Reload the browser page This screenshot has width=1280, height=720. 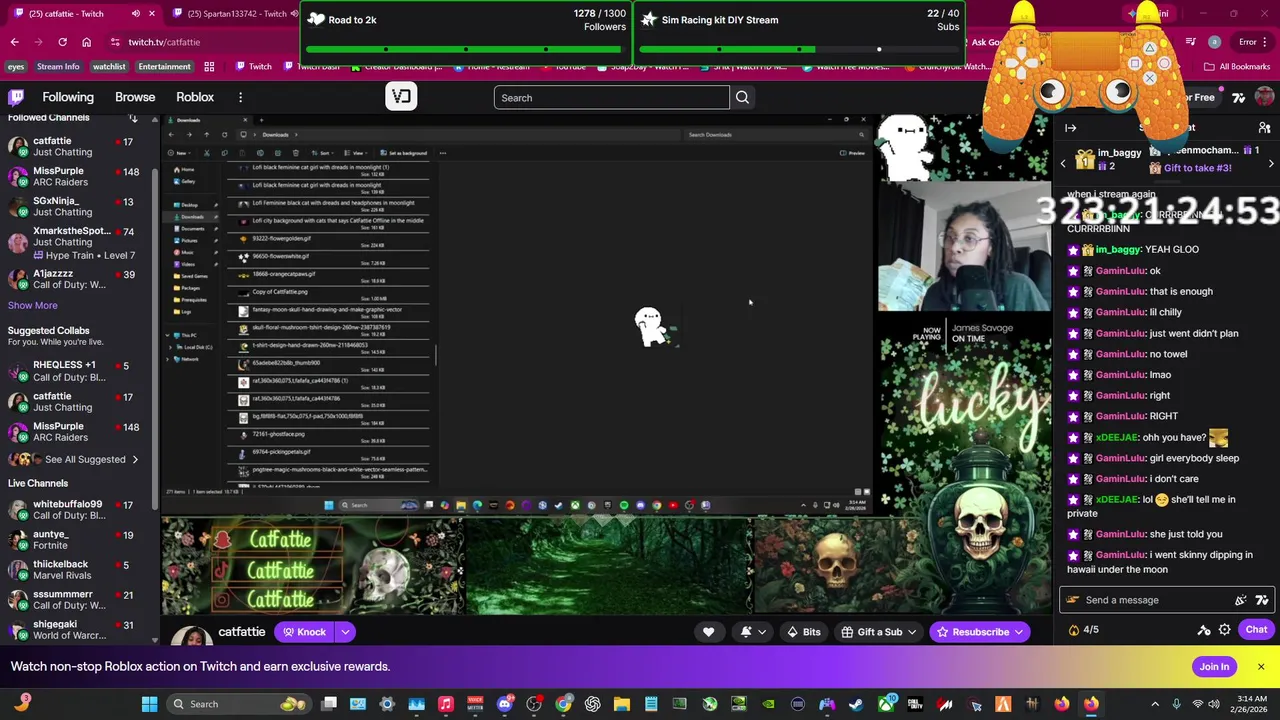pos(62,42)
